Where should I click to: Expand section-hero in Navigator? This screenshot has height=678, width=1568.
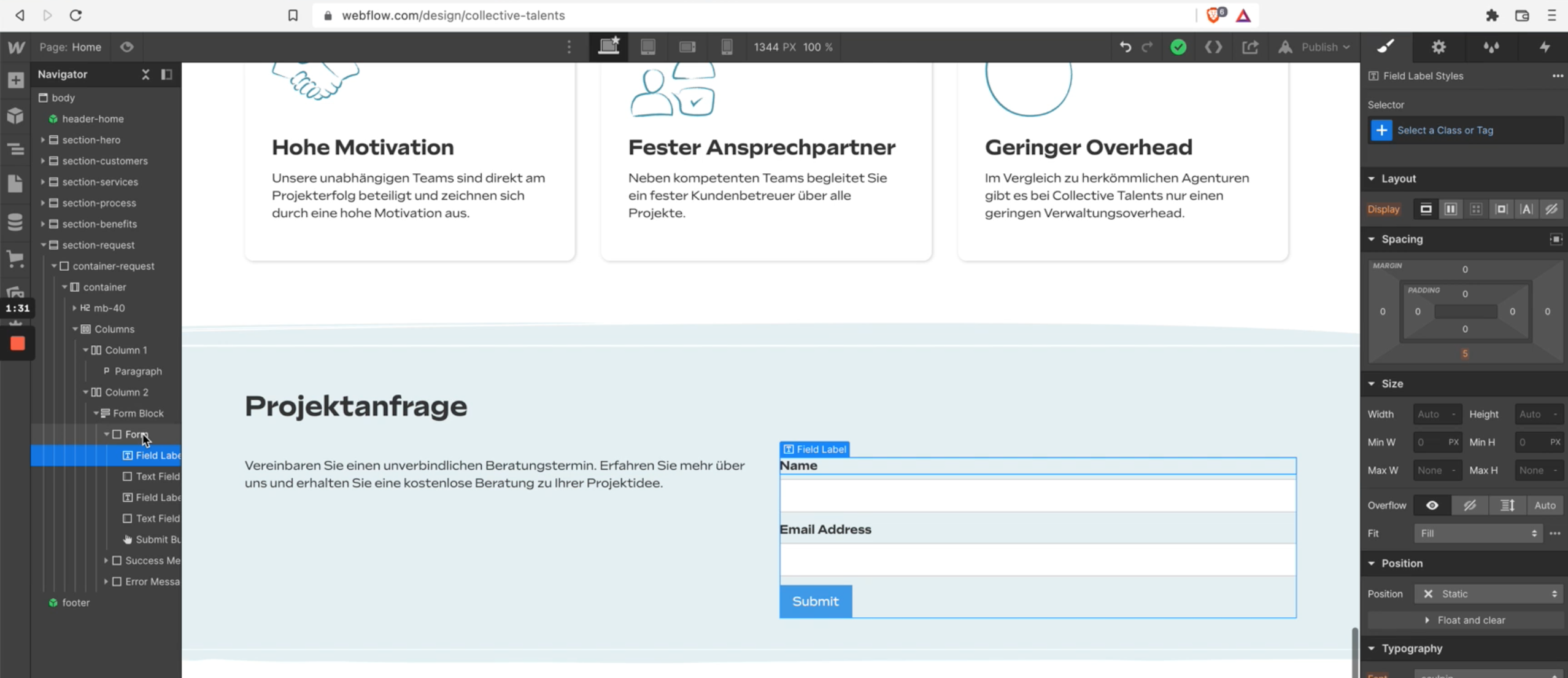point(42,140)
